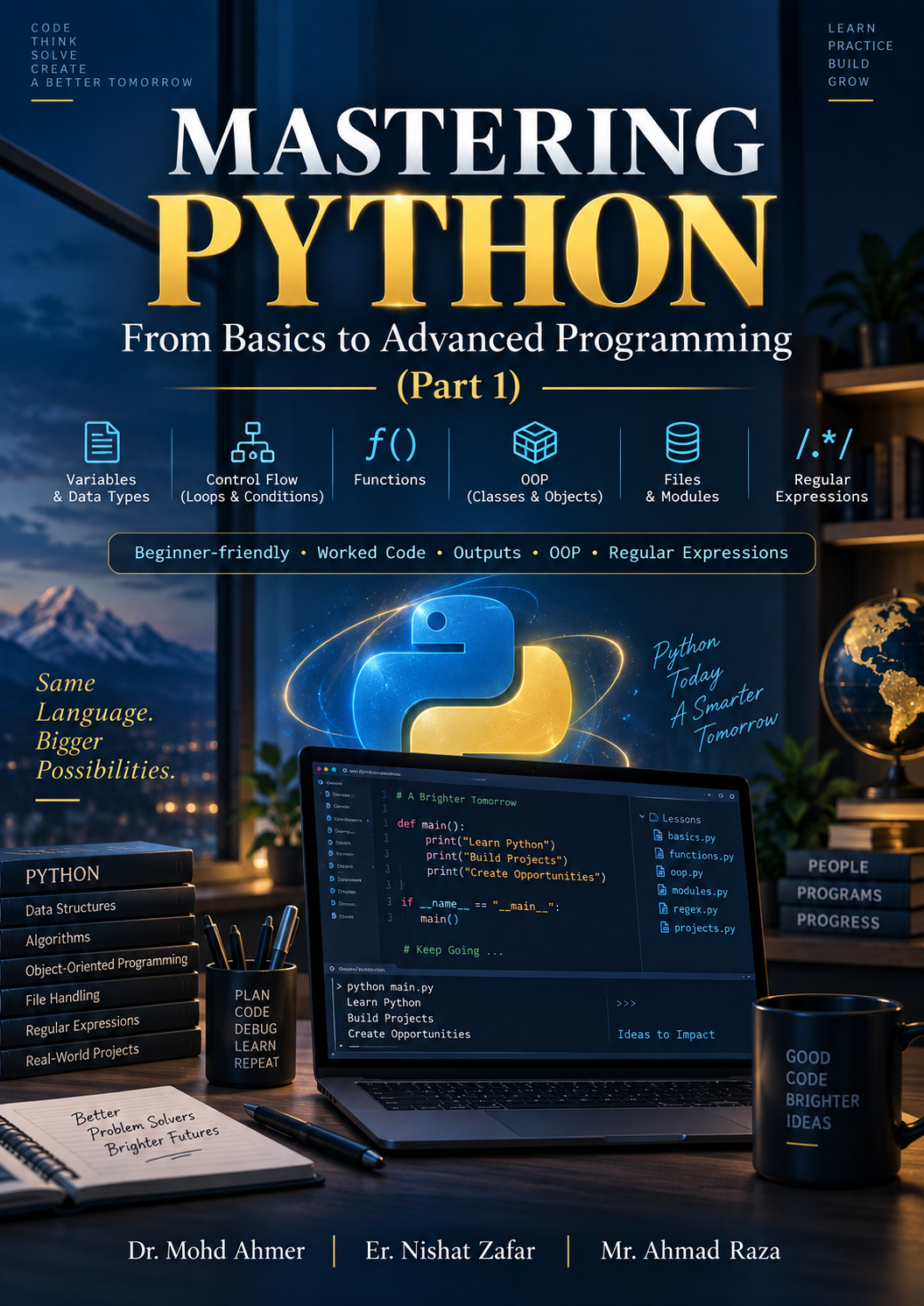Click author name Dr. Mohd Ahmer

216,1250
